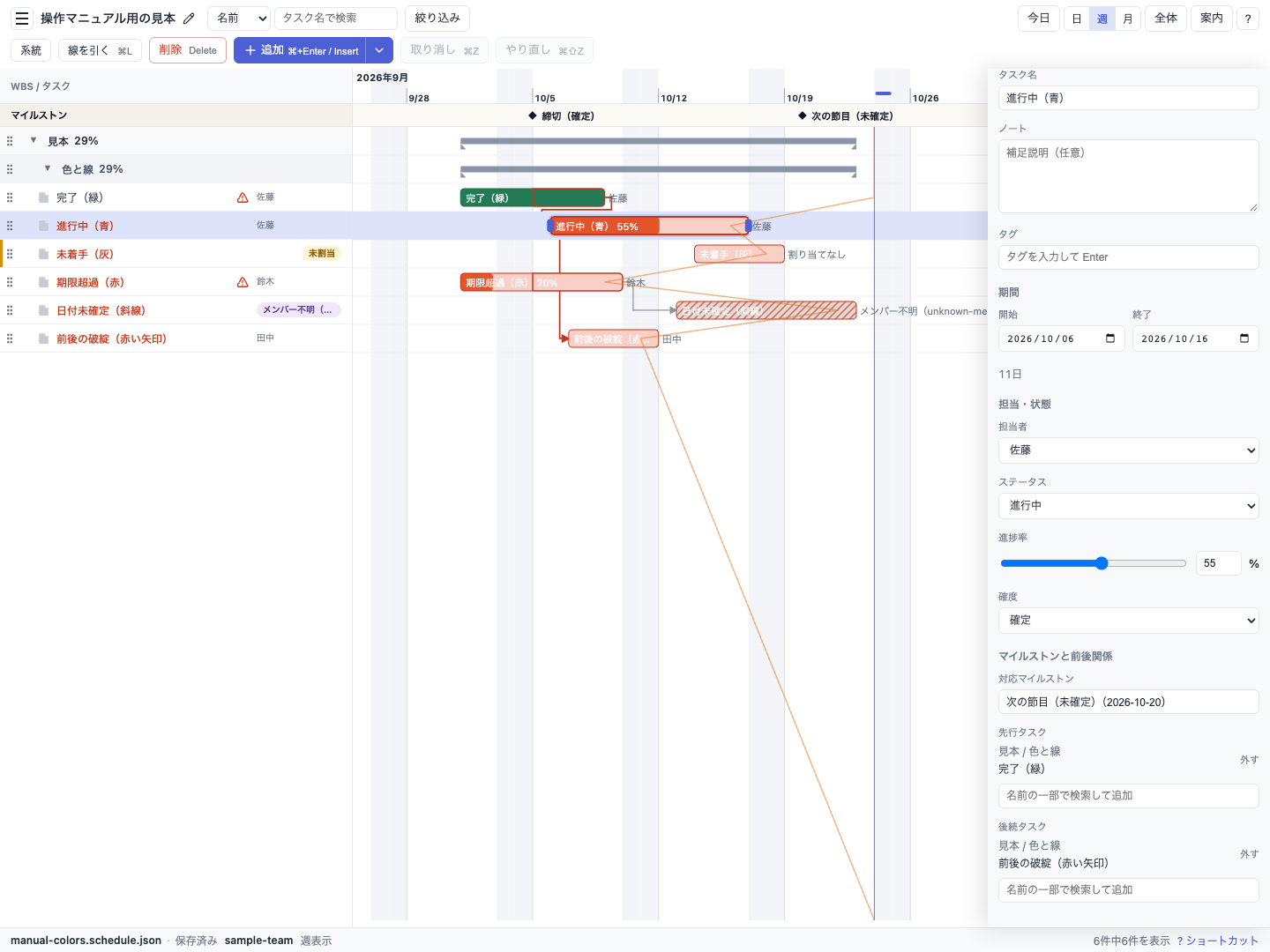Open the 担当者 dropdown showing 佐藤
This screenshot has width=1270, height=952.
1129,450
